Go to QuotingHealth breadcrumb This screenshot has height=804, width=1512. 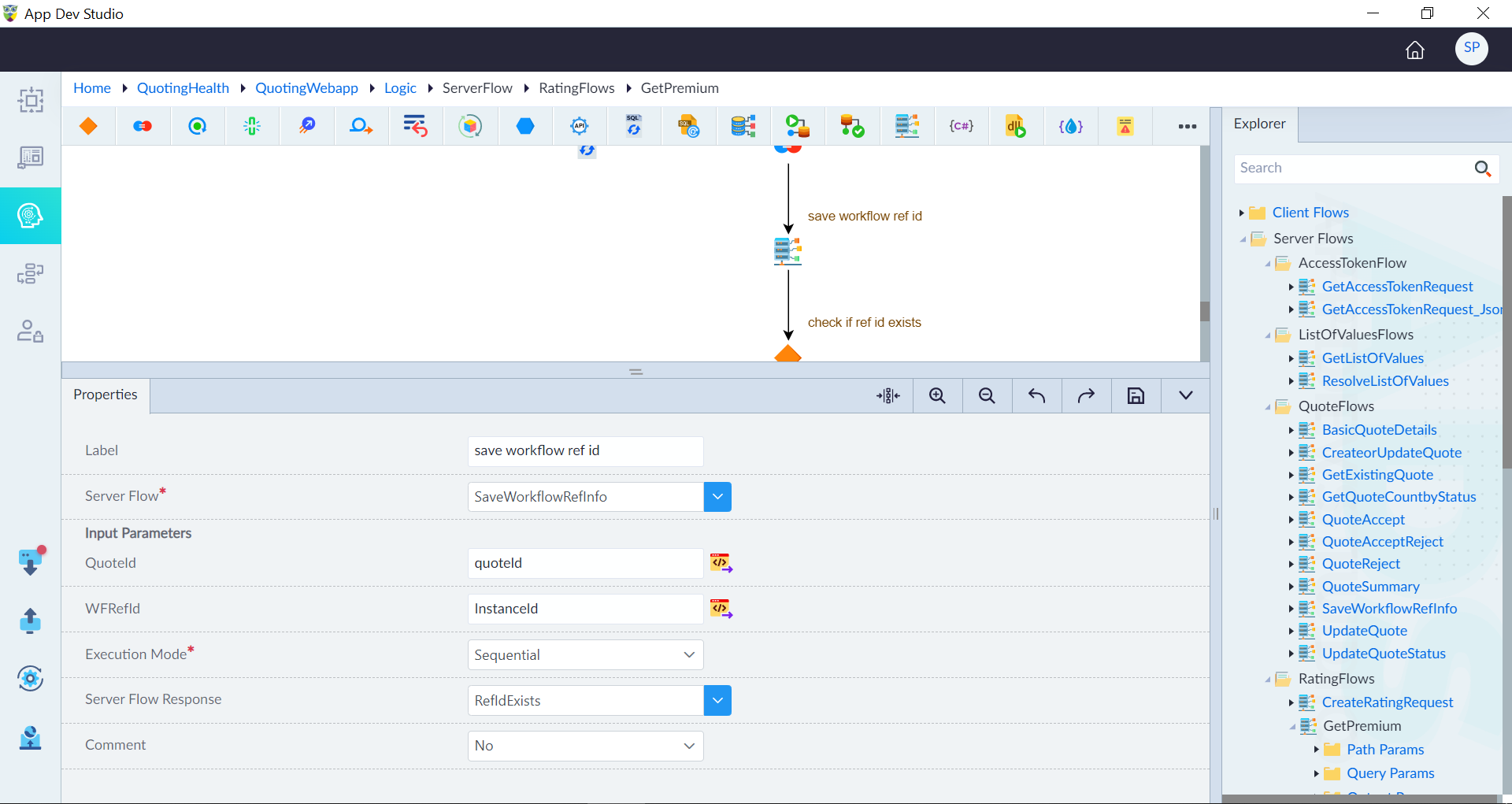183,88
